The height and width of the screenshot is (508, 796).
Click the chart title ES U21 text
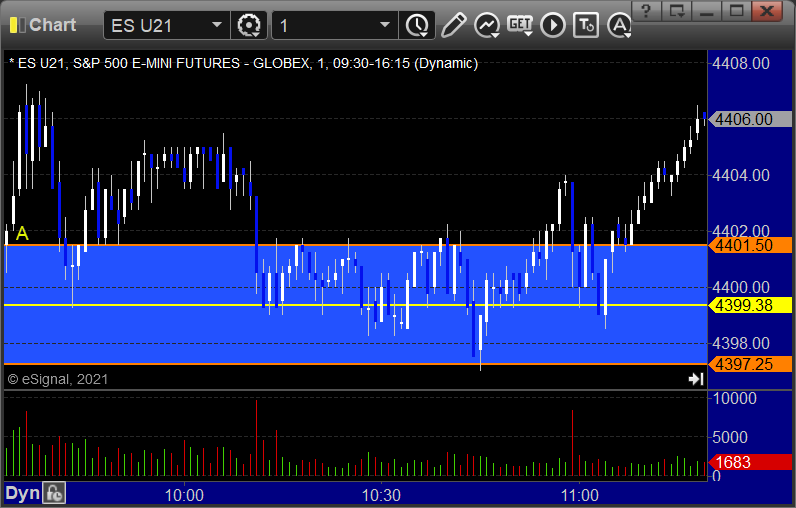pos(244,63)
